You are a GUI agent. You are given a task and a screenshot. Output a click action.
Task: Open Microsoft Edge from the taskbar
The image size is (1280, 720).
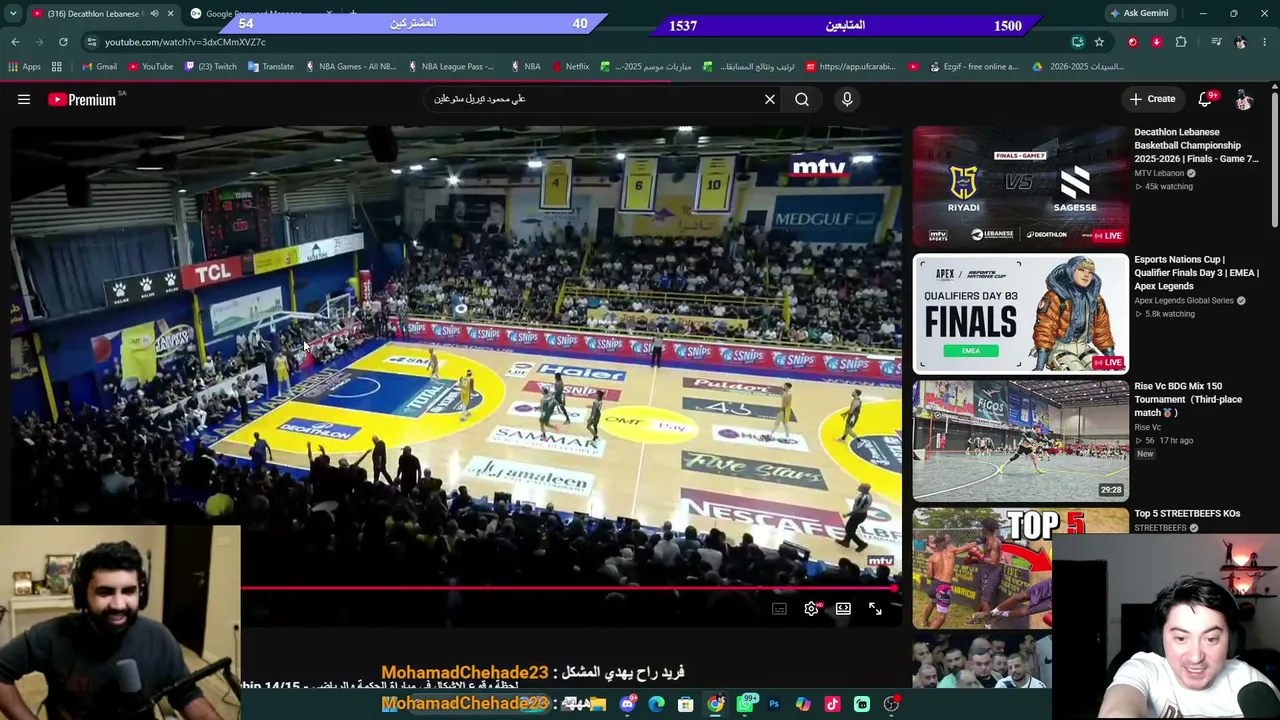point(656,704)
